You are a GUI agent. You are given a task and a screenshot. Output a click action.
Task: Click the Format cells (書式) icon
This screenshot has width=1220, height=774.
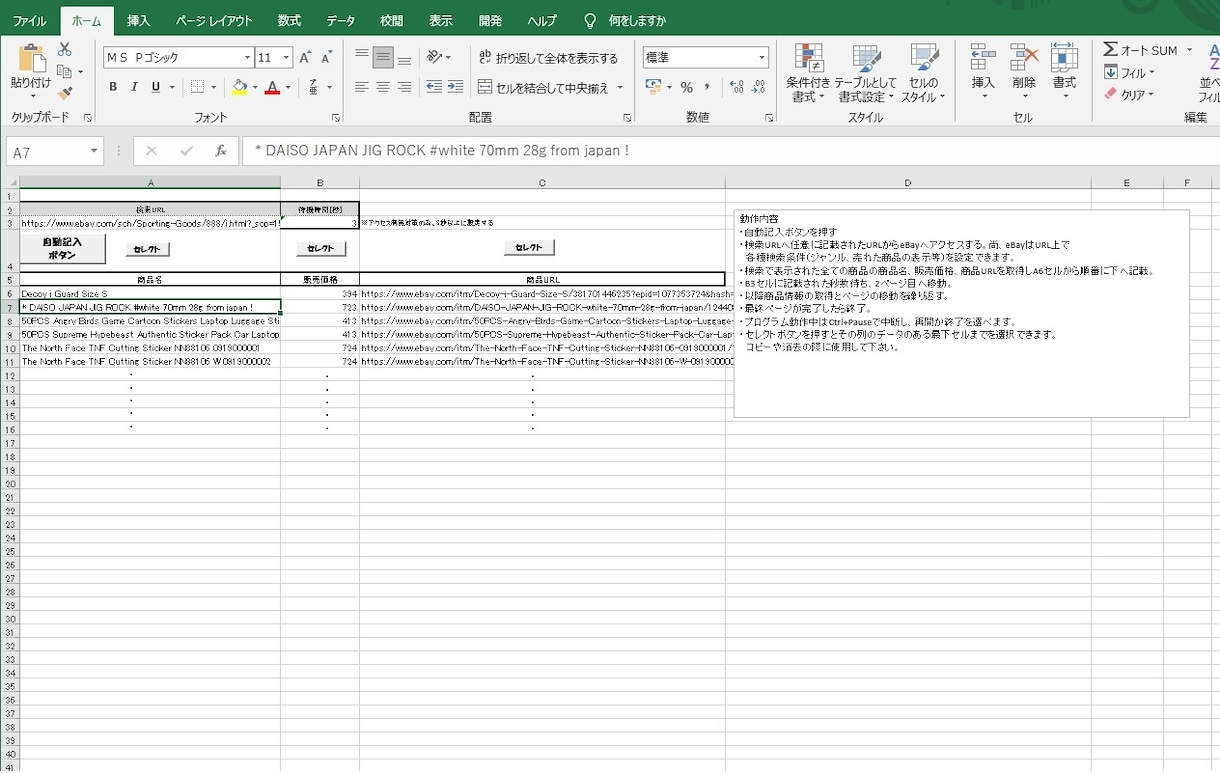(1064, 57)
